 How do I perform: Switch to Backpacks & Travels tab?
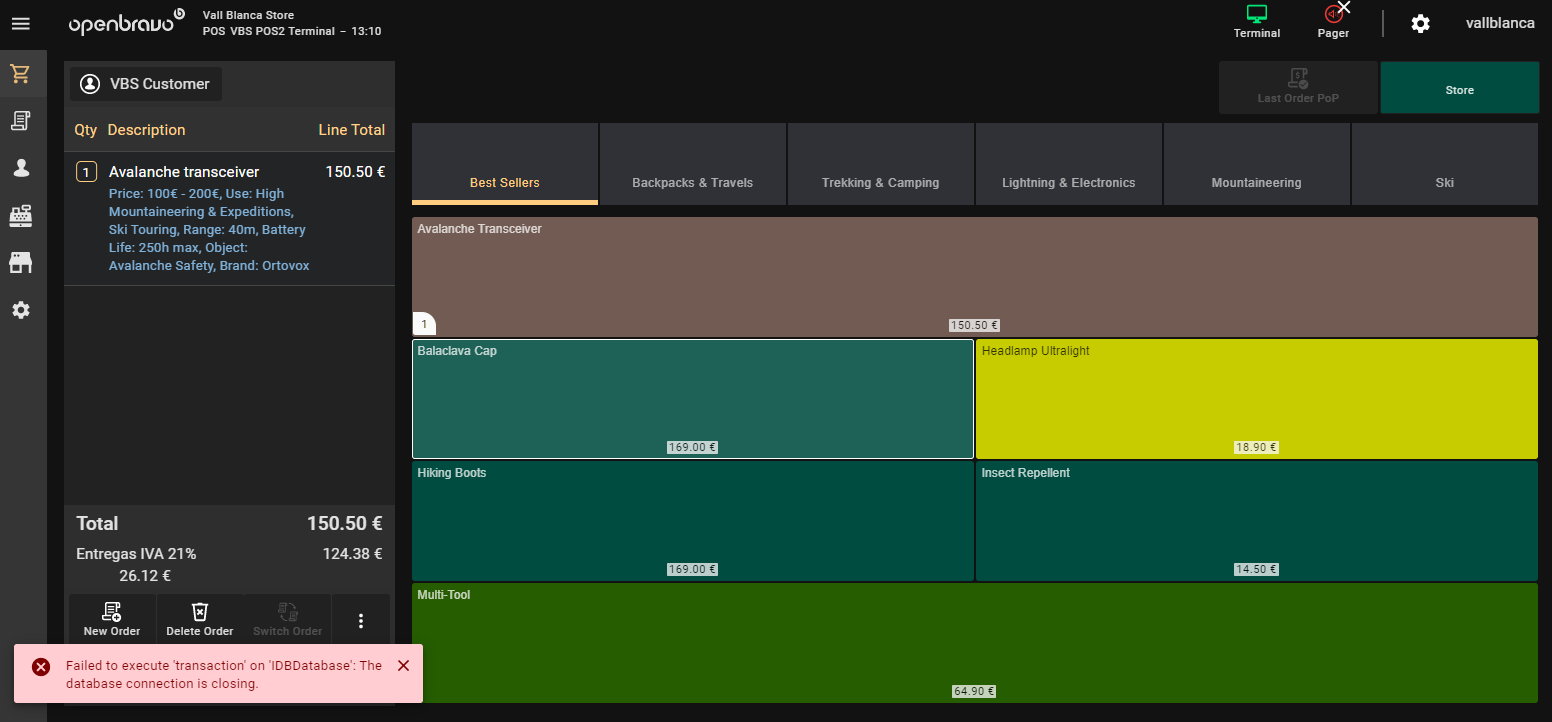(x=692, y=165)
